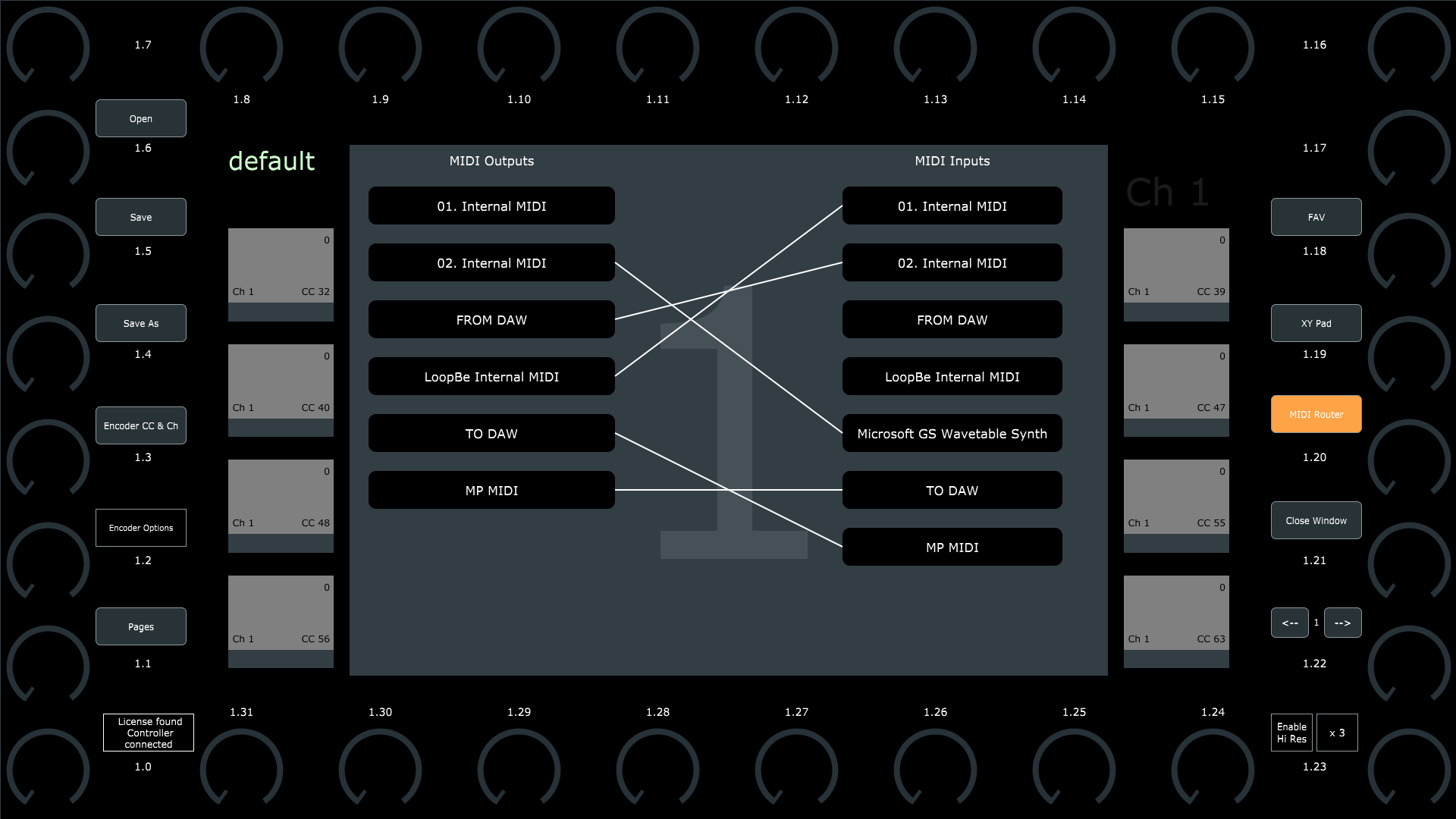Screen dimensions: 1456x819
Task: Choose Save As button
Action: 141,323
